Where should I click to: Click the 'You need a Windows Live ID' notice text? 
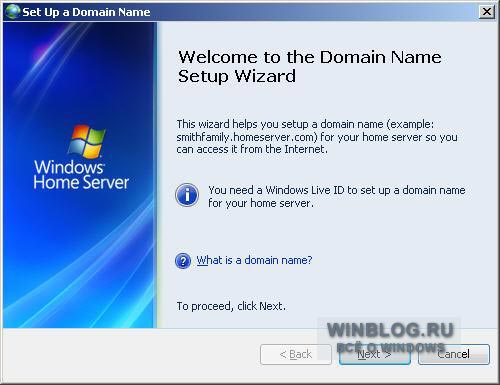(x=337, y=196)
